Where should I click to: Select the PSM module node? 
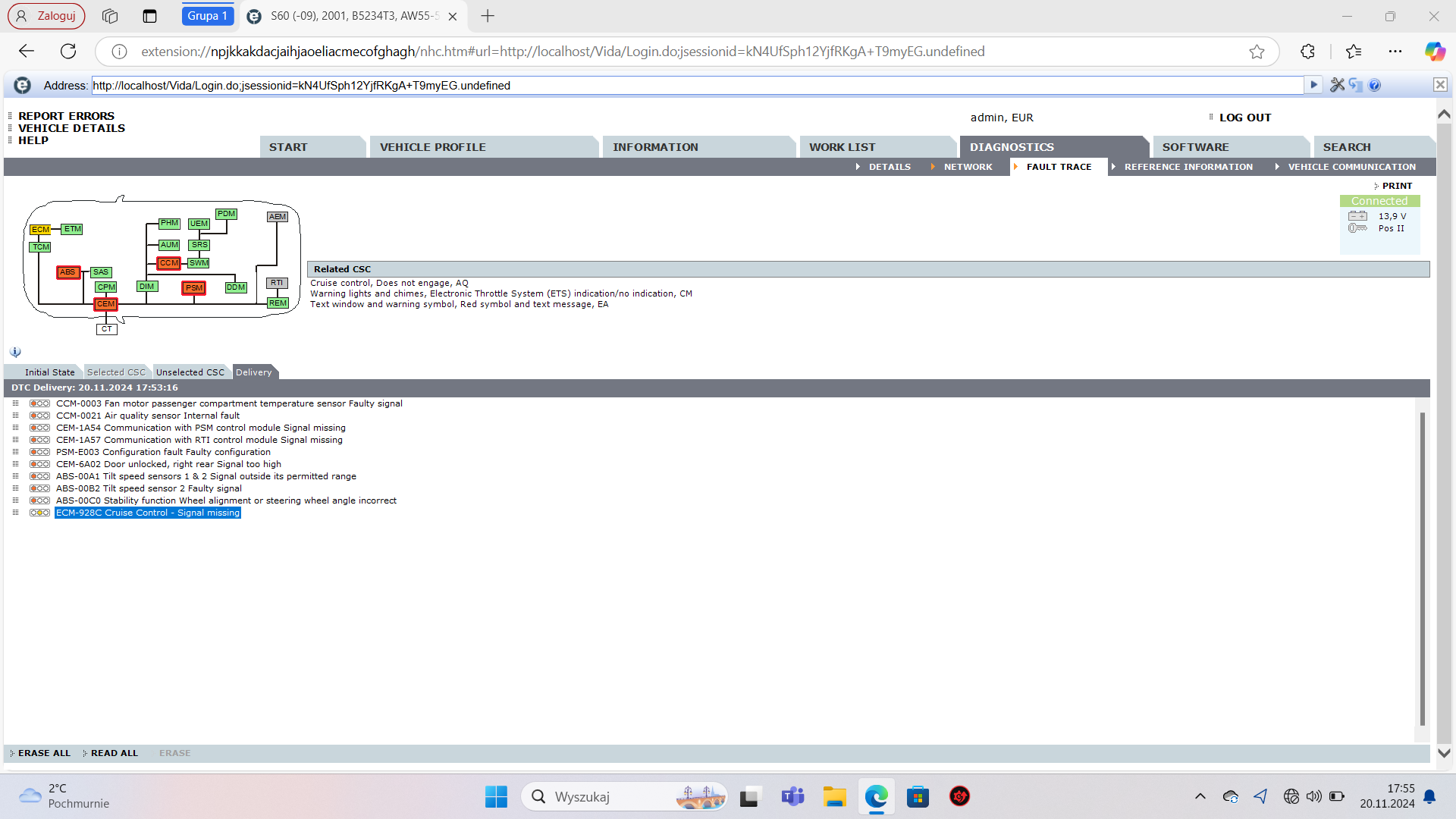194,288
